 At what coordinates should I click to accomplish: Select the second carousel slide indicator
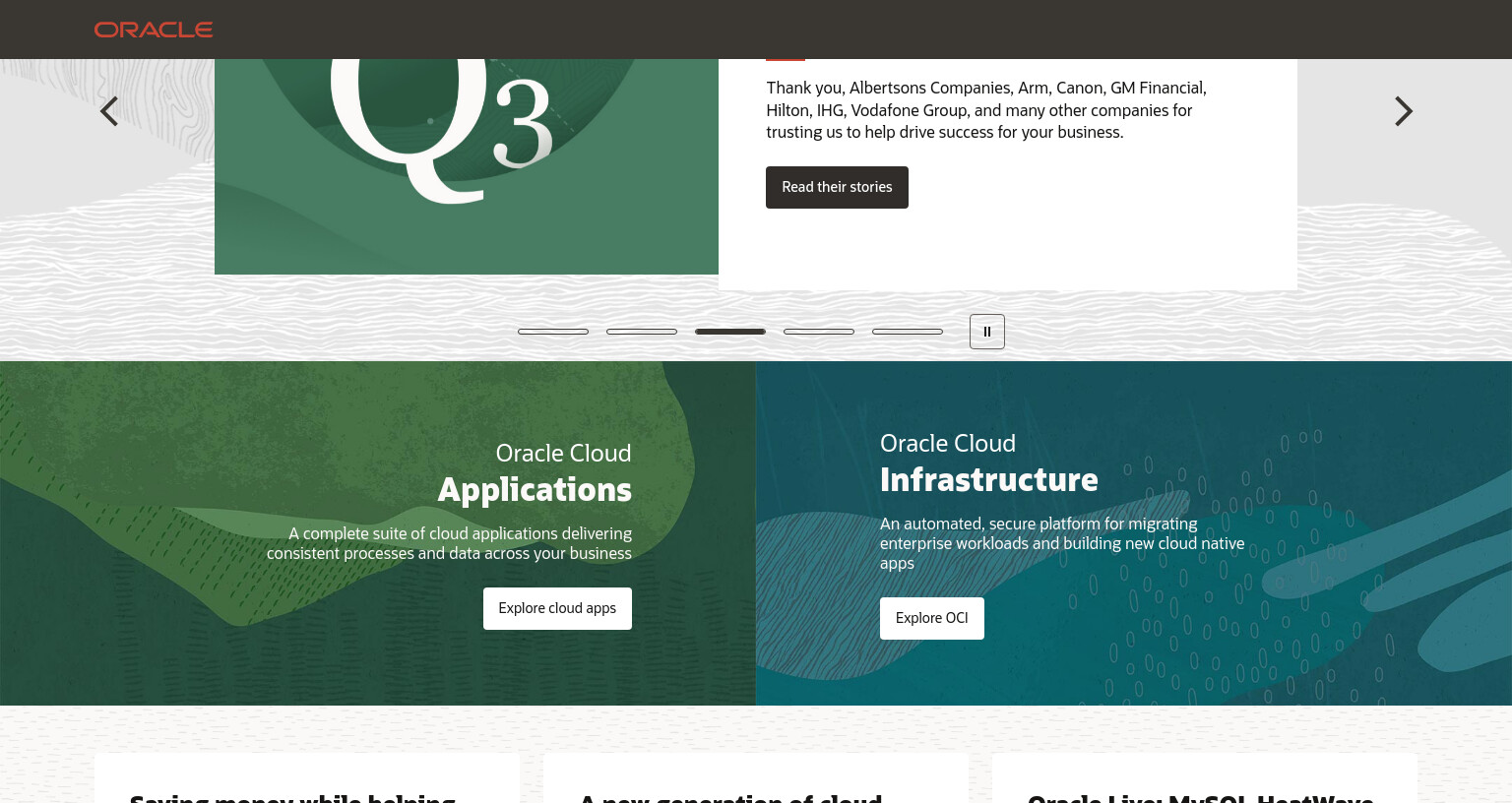coord(642,332)
